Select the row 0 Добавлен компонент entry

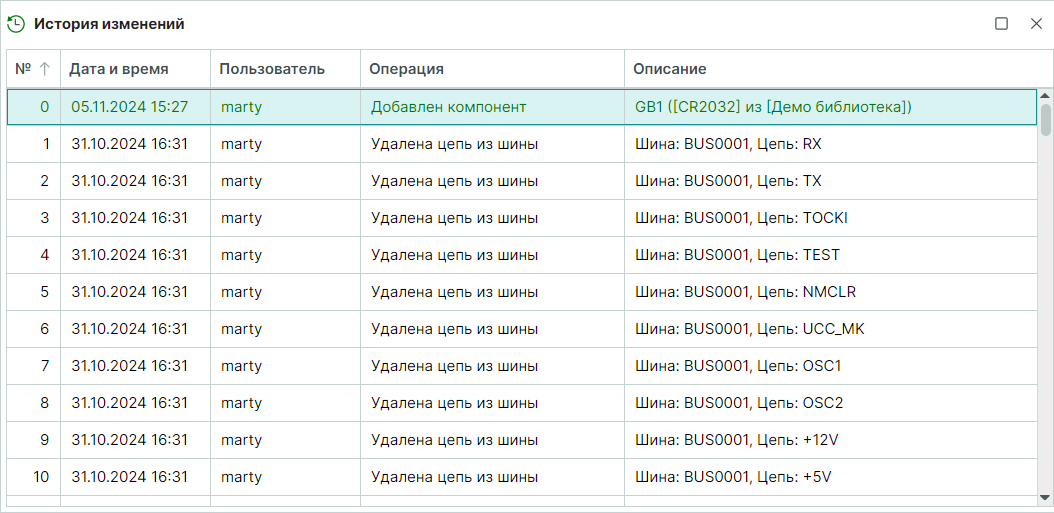point(448,107)
